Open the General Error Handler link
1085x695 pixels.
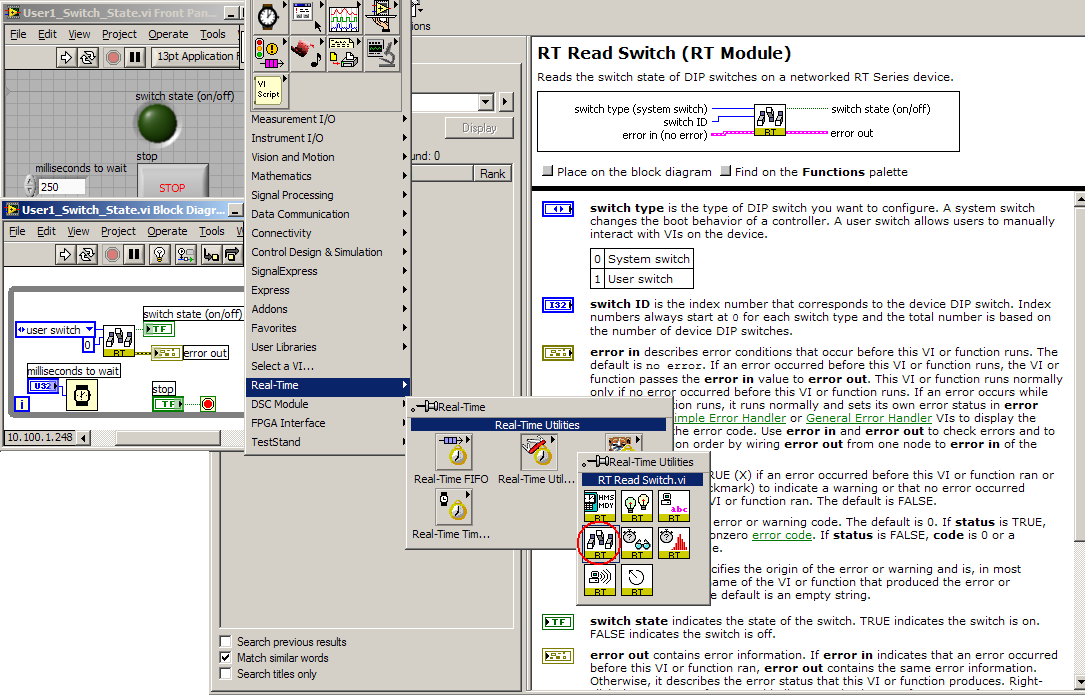868,418
